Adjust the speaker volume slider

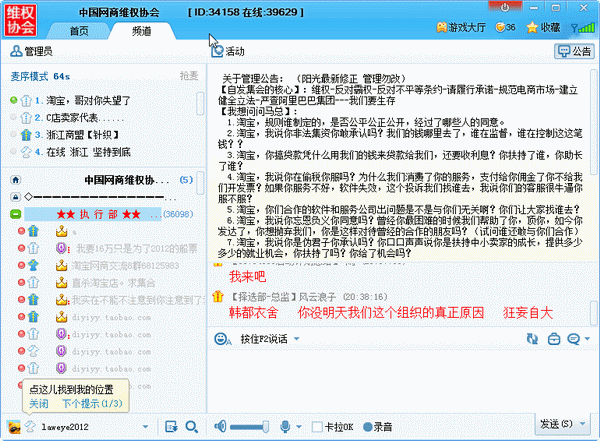(249, 426)
